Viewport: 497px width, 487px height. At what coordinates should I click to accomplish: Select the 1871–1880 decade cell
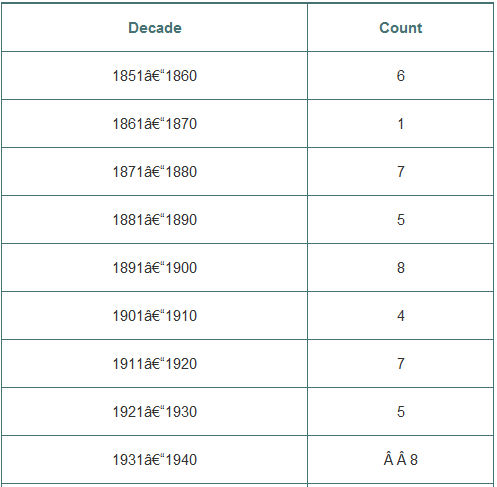[155, 172]
